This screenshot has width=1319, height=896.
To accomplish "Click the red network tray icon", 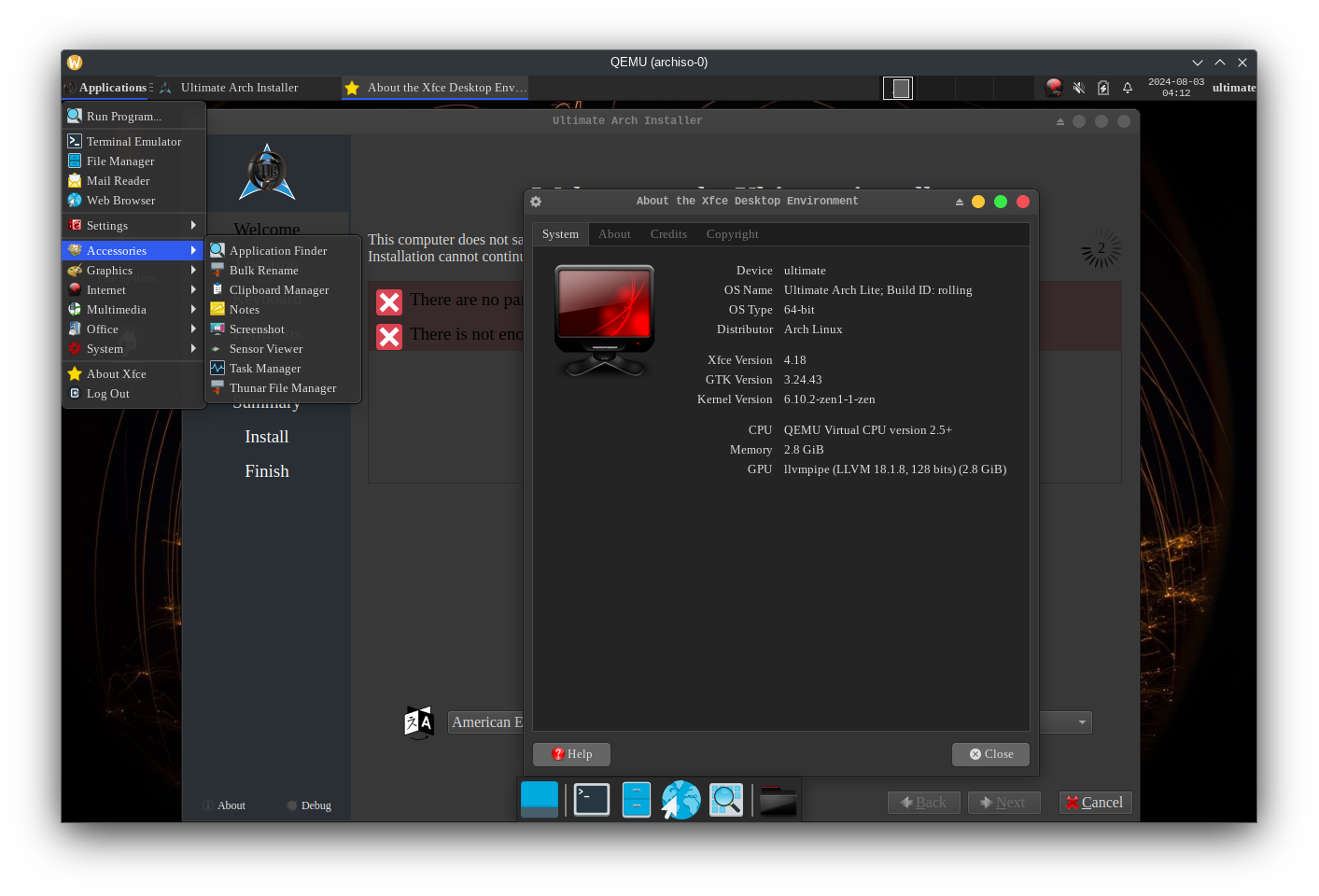I will 1054,88.
